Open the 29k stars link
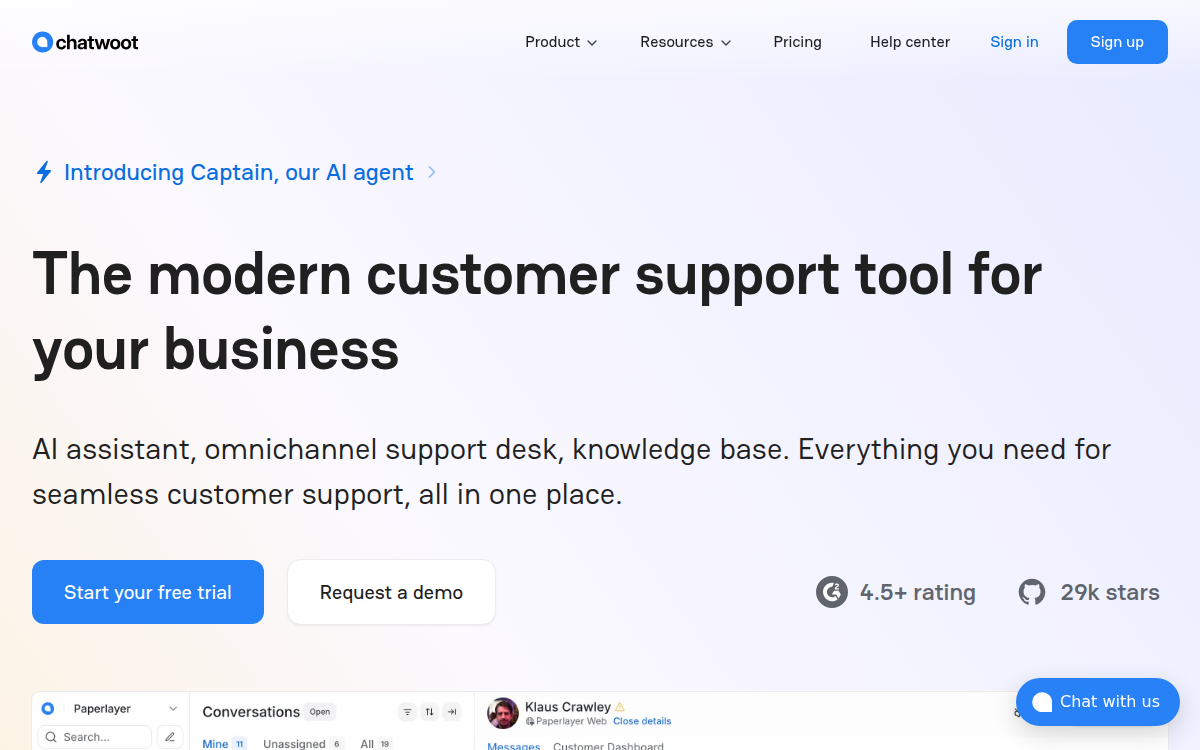Viewport: 1200px width, 750px height. 1110,592
